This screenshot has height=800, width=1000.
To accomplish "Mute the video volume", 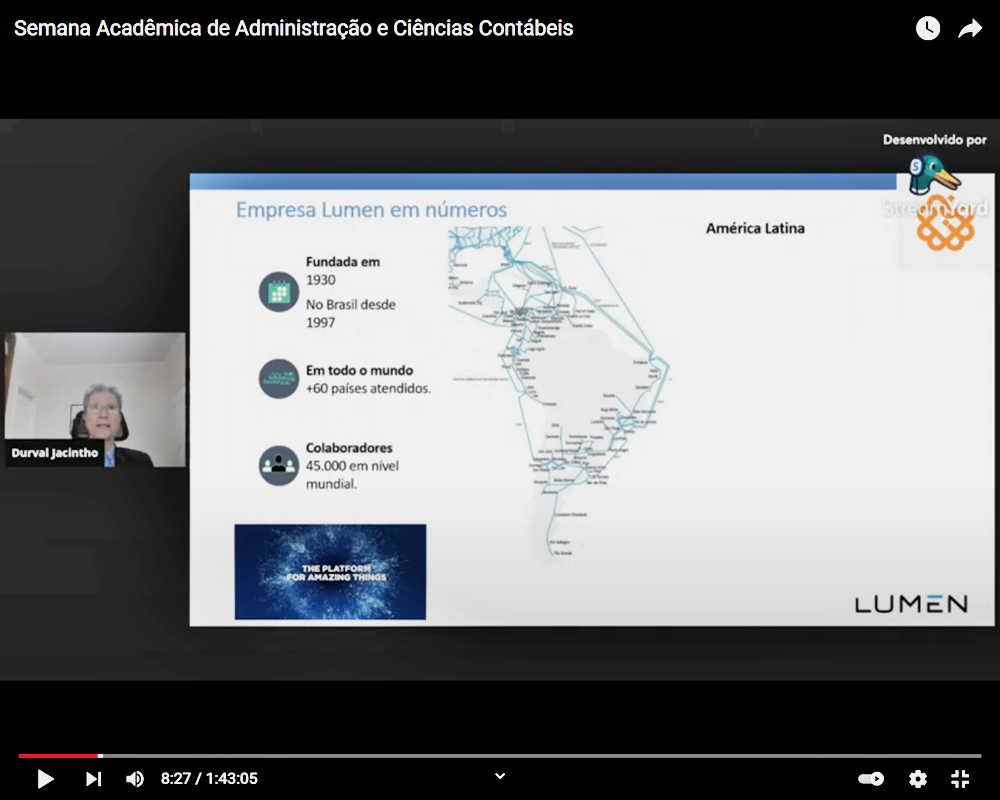I will [135, 778].
